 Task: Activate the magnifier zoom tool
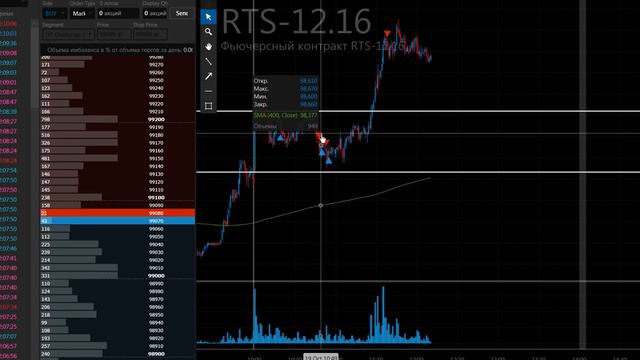click(x=209, y=32)
